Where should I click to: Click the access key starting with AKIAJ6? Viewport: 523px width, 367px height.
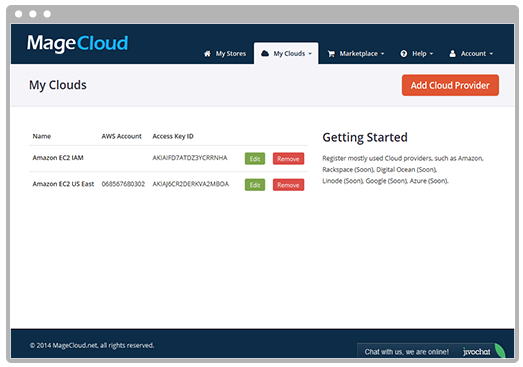coord(190,184)
